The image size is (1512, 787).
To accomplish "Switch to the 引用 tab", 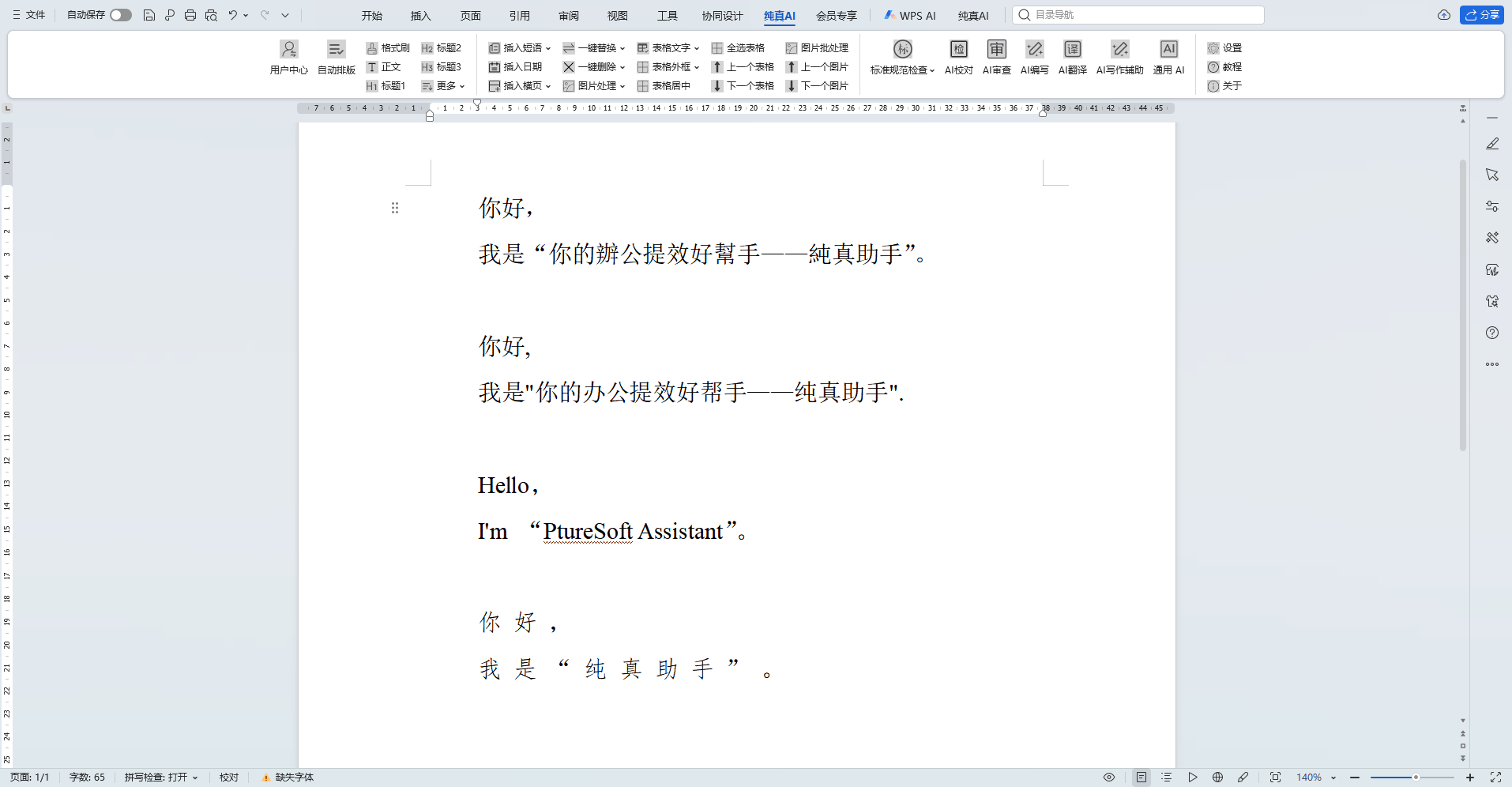I will [520, 16].
